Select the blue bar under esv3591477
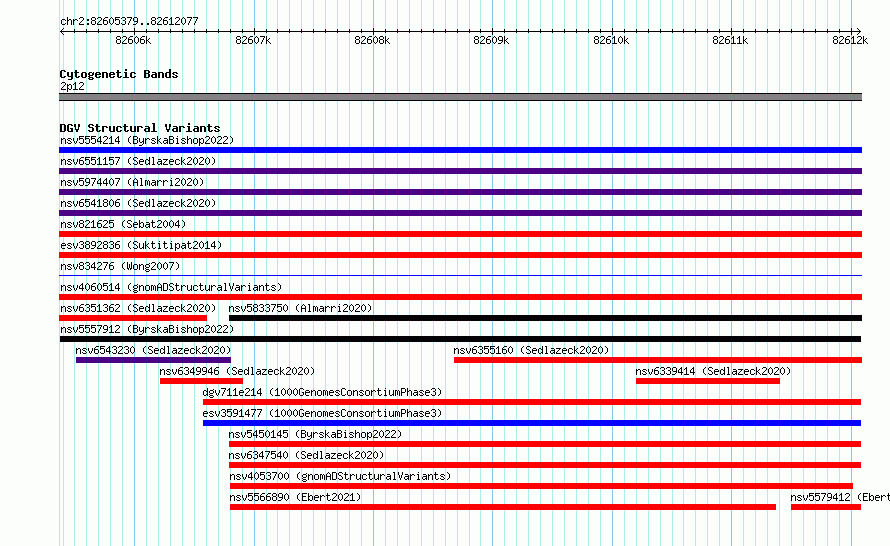This screenshot has height=546, width=890. (532, 423)
